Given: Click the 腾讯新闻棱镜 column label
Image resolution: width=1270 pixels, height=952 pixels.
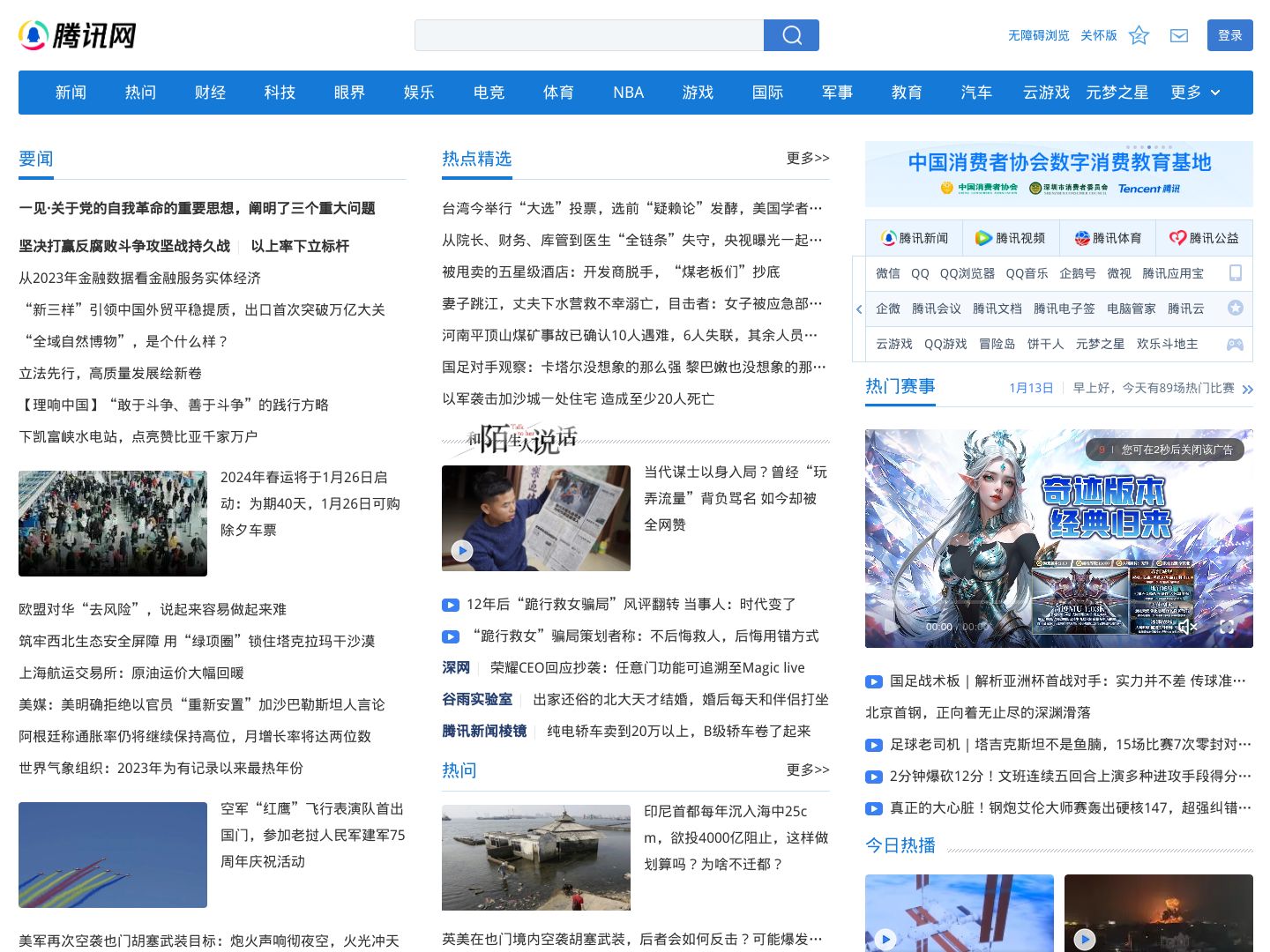Looking at the screenshot, I should (x=484, y=732).
